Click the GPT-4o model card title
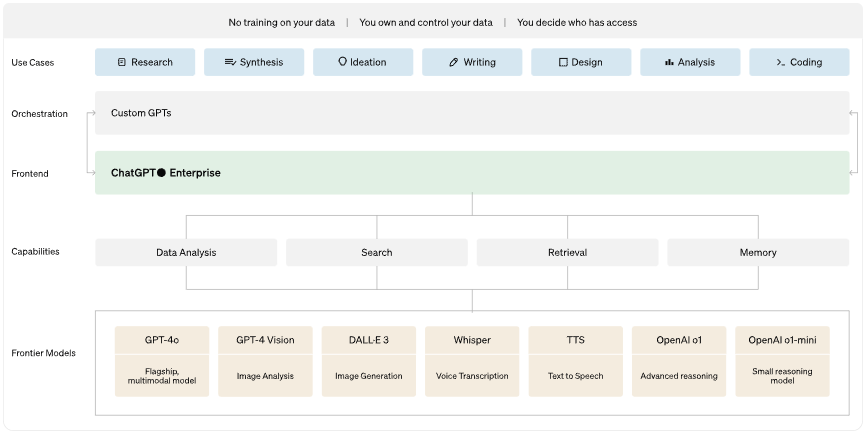 click(162, 340)
